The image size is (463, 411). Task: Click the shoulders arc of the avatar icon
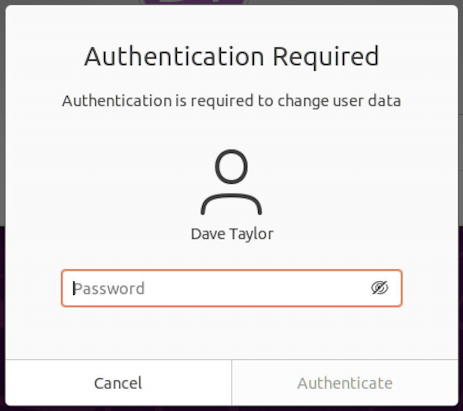[x=231, y=204]
